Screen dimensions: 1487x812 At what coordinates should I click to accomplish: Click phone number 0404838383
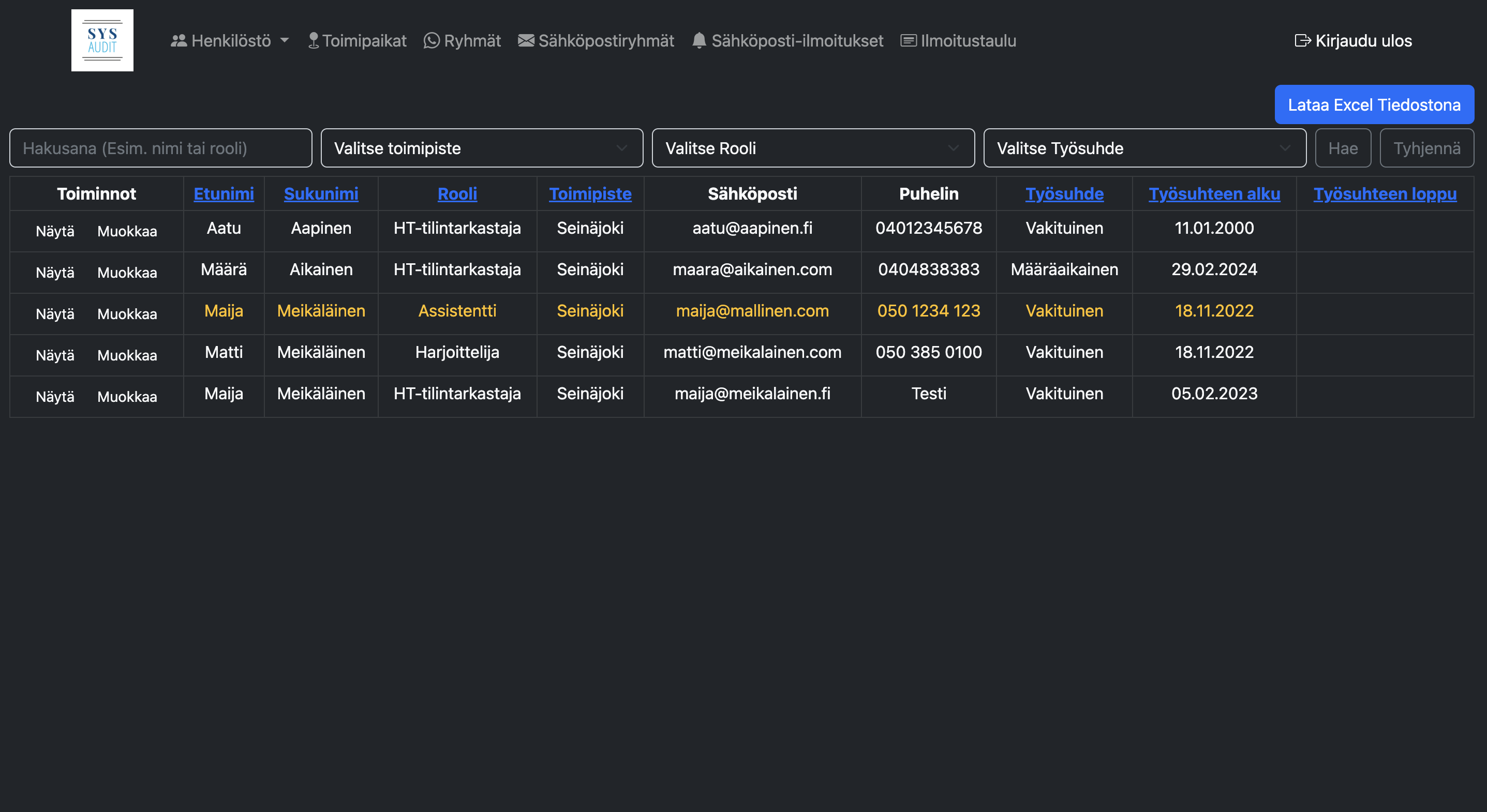[928, 269]
